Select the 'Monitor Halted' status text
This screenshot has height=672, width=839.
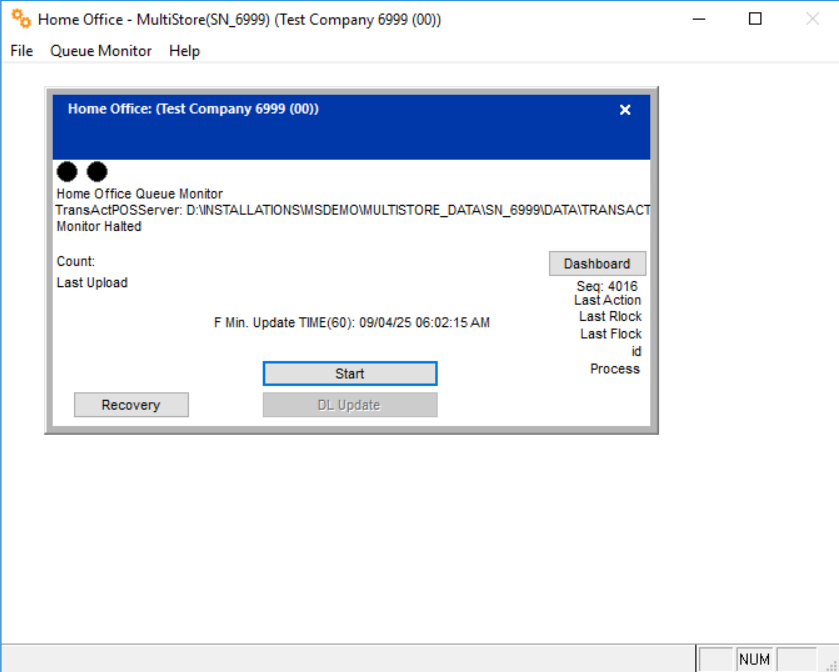point(99,226)
